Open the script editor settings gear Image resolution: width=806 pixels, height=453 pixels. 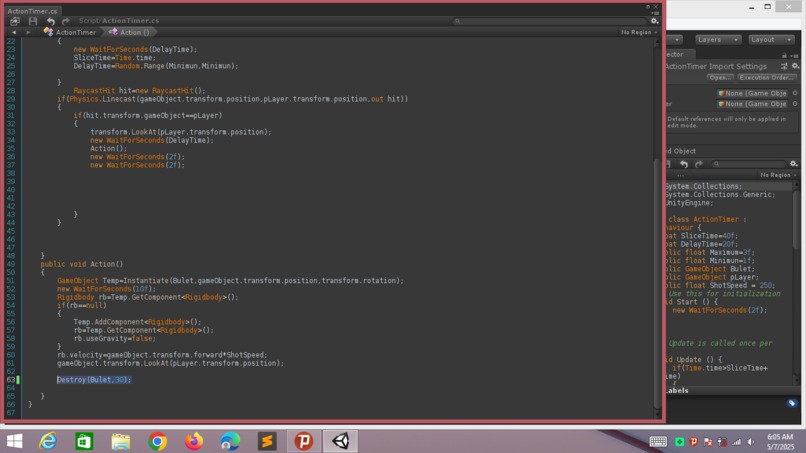click(654, 21)
